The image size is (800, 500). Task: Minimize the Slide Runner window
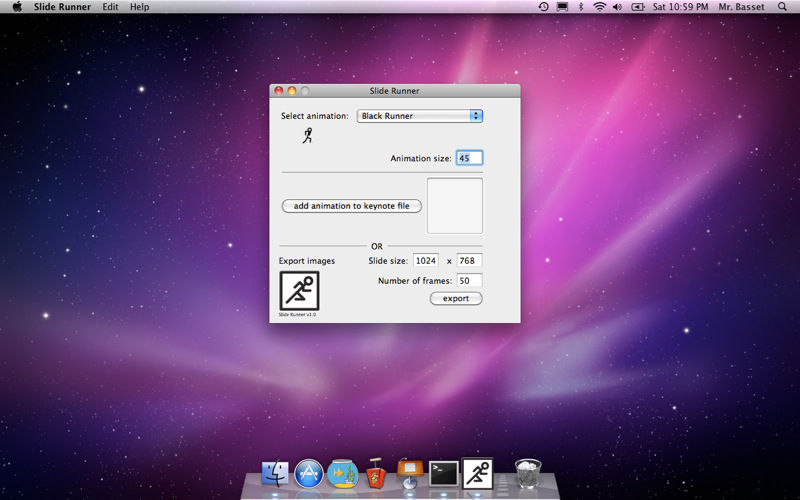tap(292, 91)
